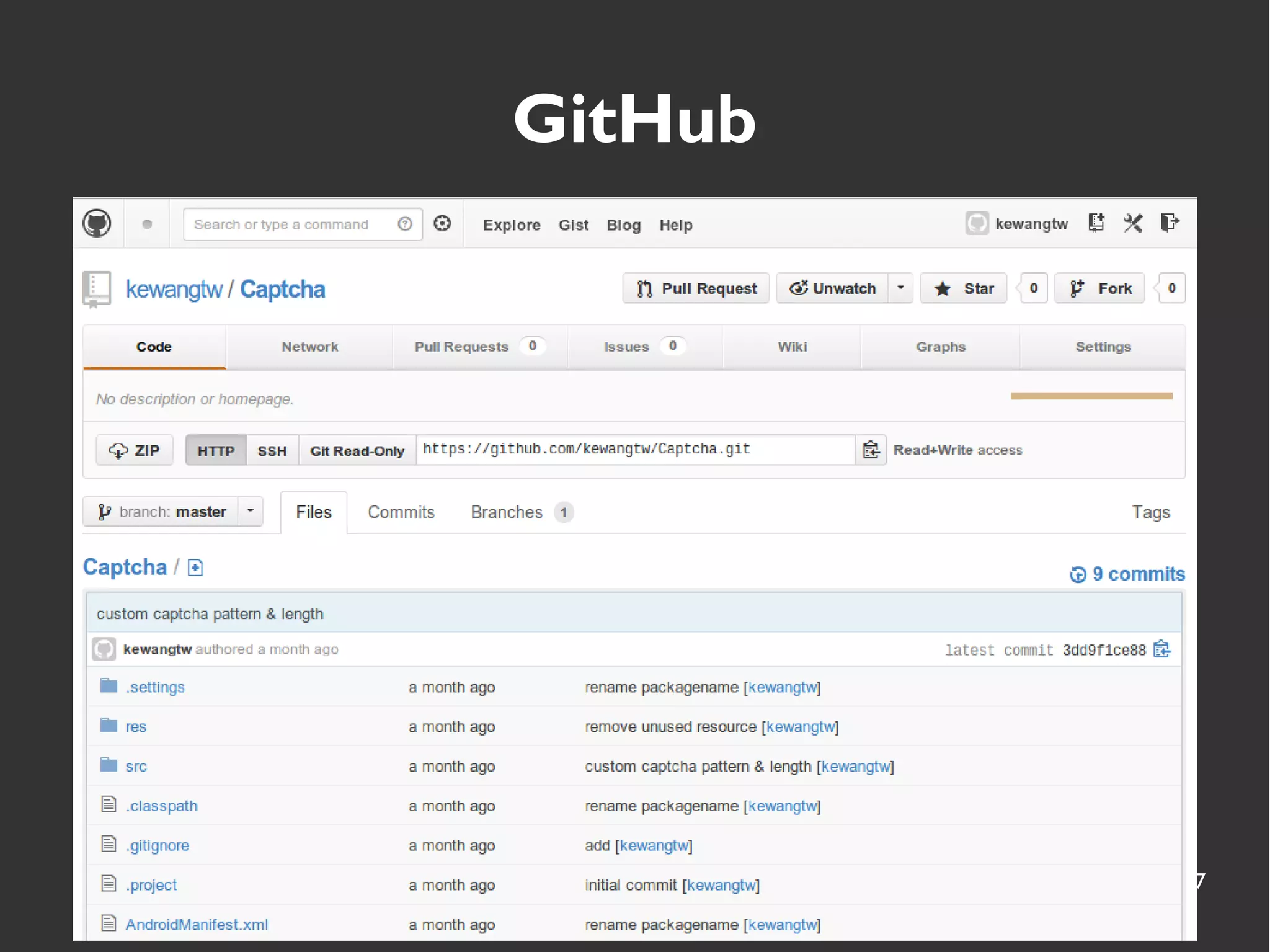Switch to the Network tab
The width and height of the screenshot is (1270, 952).
(310, 347)
